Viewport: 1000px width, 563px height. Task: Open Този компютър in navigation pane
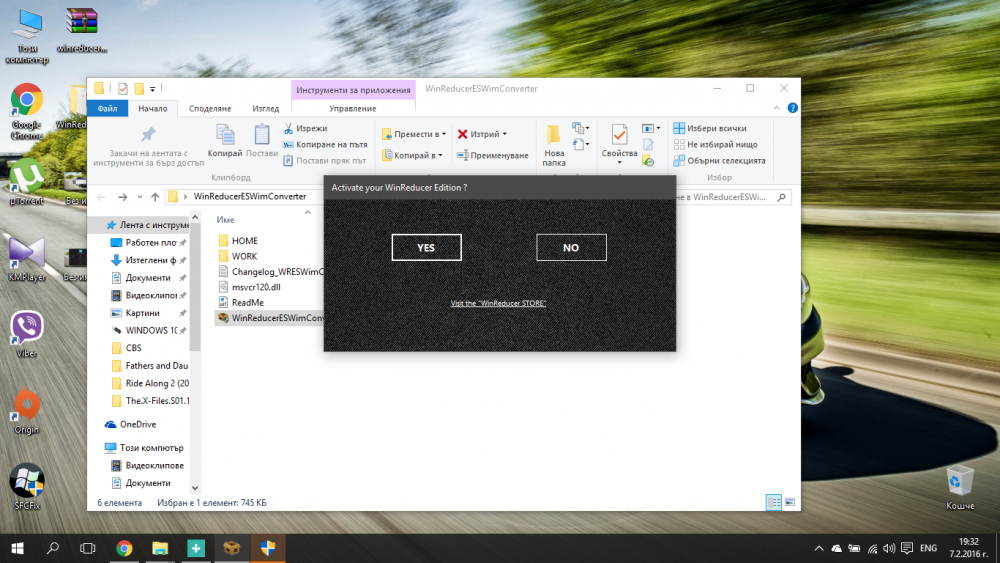144,448
